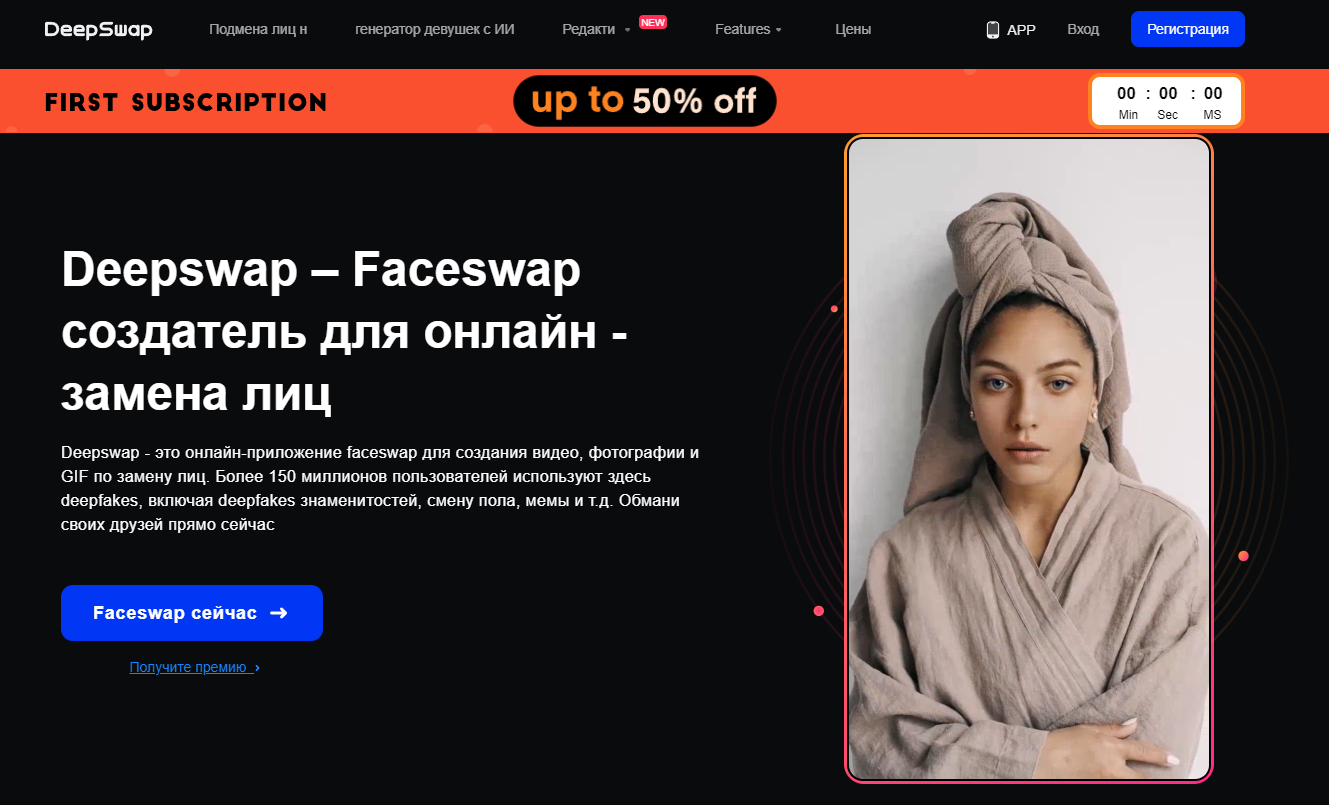Click the Вход login link

click(x=1083, y=30)
